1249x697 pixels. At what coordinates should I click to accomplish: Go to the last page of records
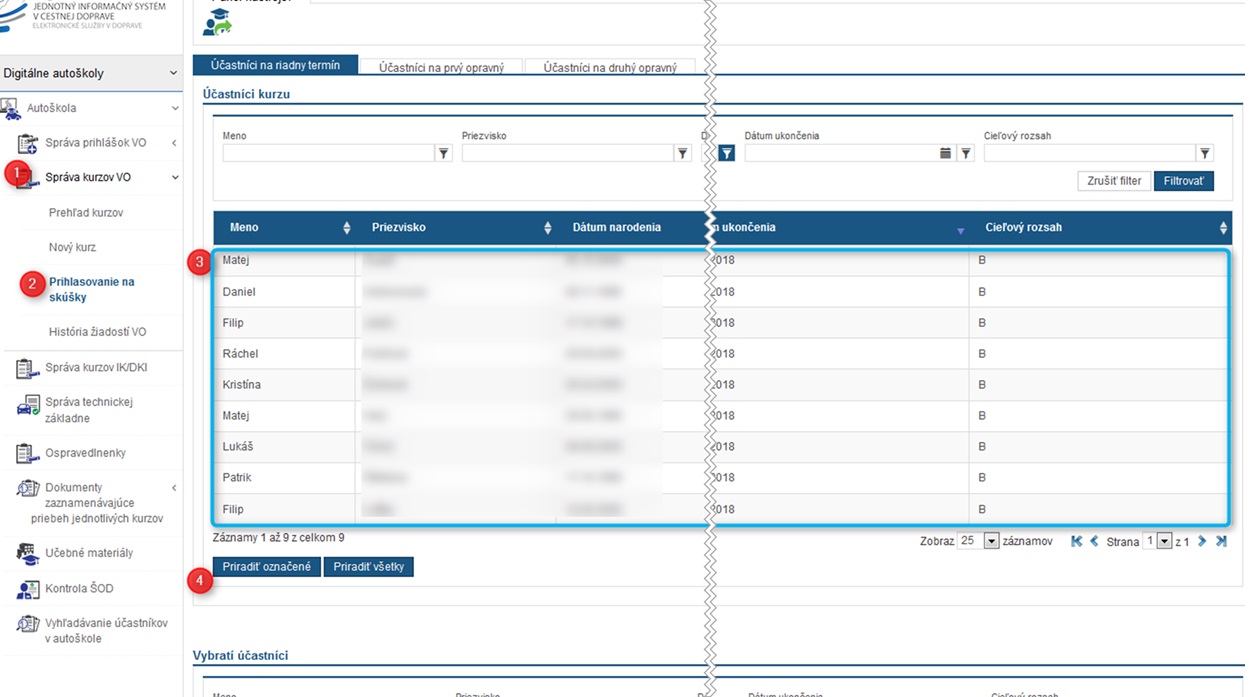pyautogui.click(x=1221, y=541)
